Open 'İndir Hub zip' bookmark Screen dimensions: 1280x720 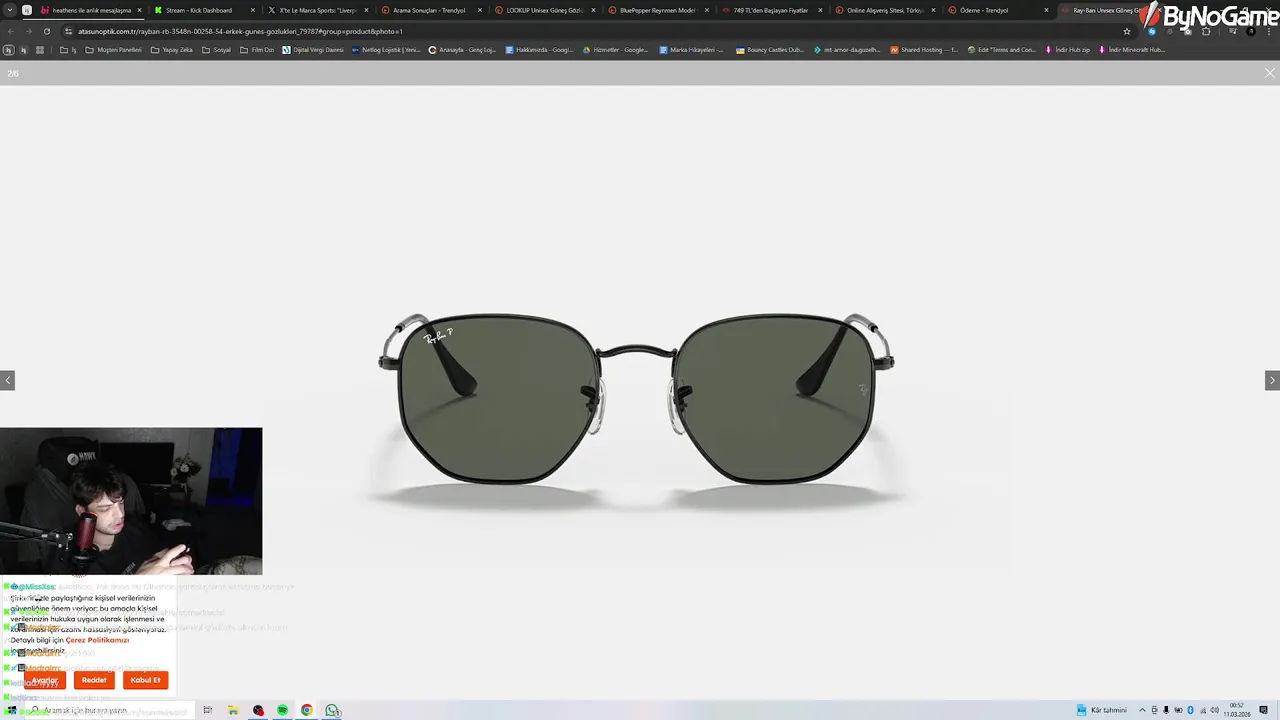(1068, 50)
